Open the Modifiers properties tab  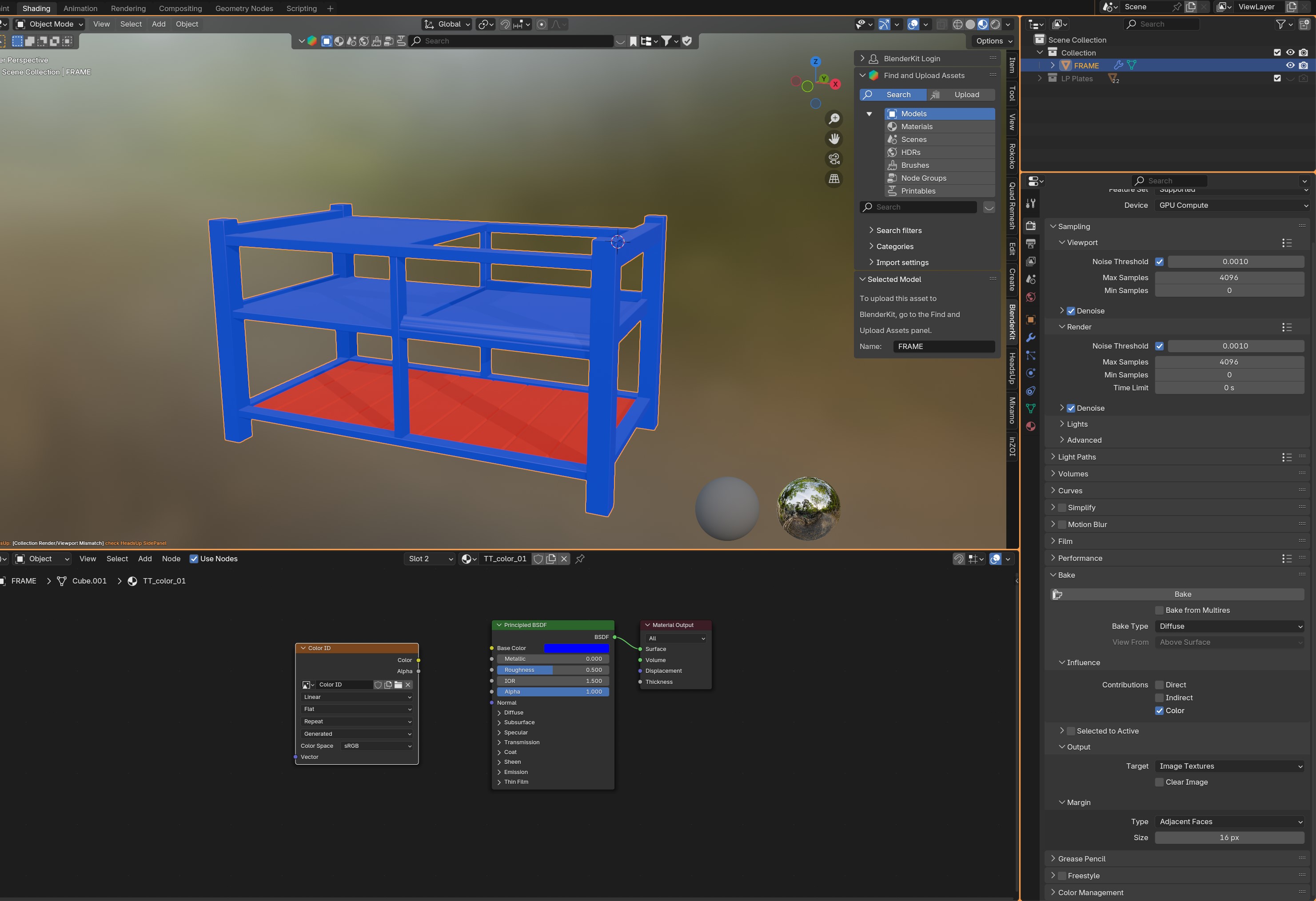pyautogui.click(x=1031, y=337)
